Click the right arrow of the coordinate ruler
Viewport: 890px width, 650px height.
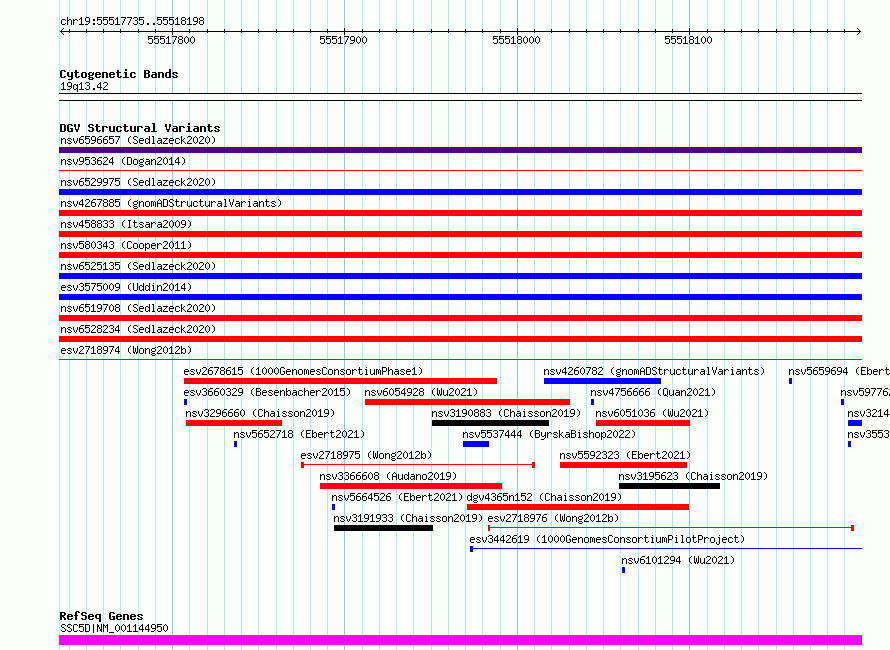[x=858, y=31]
